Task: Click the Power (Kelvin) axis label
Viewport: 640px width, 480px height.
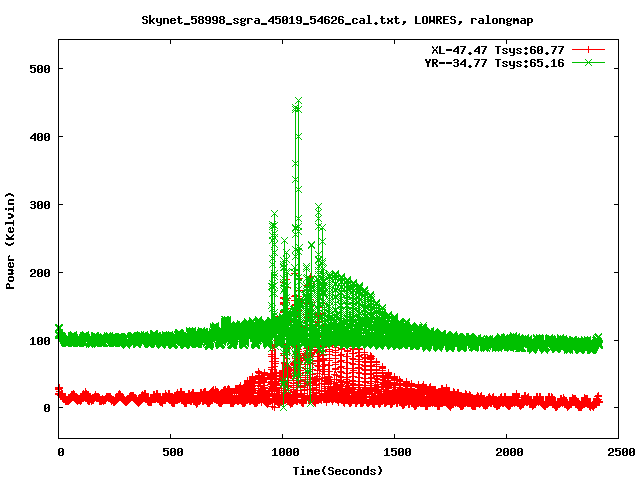Action: coord(10,241)
